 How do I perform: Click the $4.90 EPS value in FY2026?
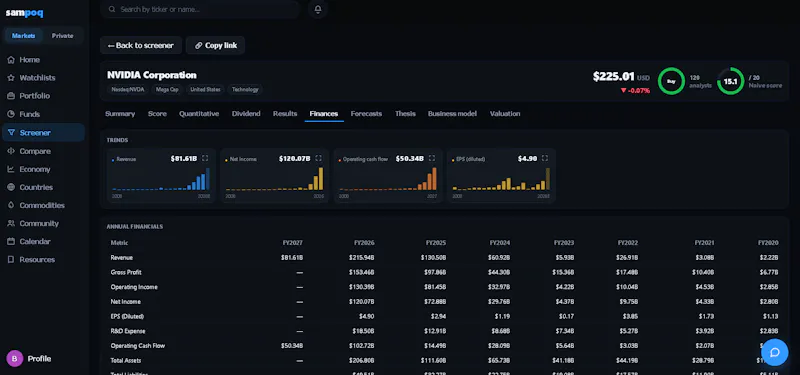[x=366, y=316]
